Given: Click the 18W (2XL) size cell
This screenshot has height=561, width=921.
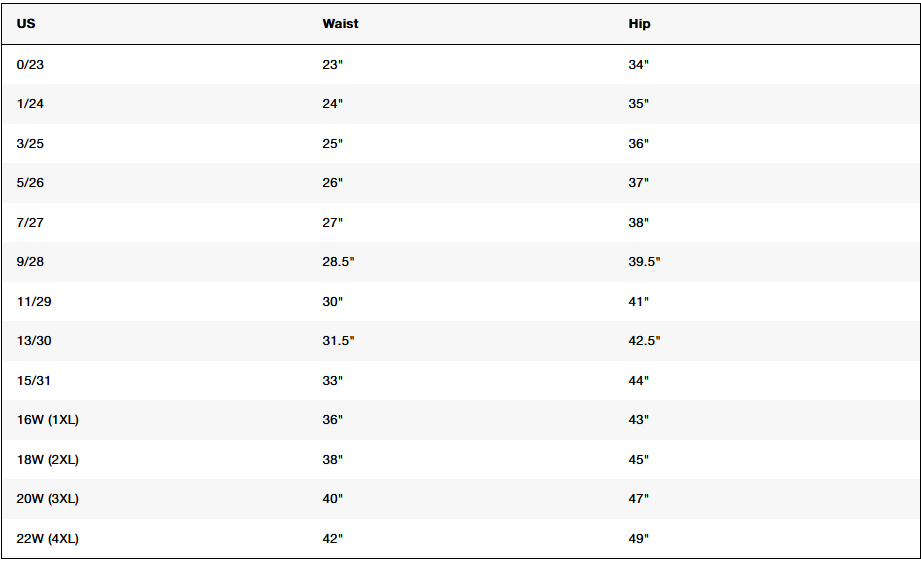Looking at the screenshot, I should pos(48,459).
